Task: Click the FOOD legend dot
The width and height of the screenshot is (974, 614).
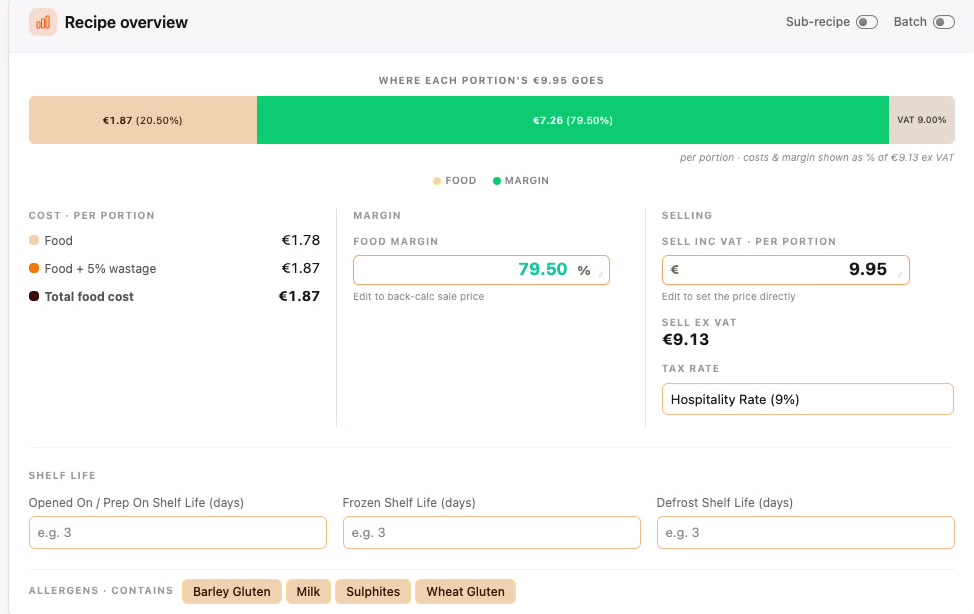Action: click(x=437, y=181)
